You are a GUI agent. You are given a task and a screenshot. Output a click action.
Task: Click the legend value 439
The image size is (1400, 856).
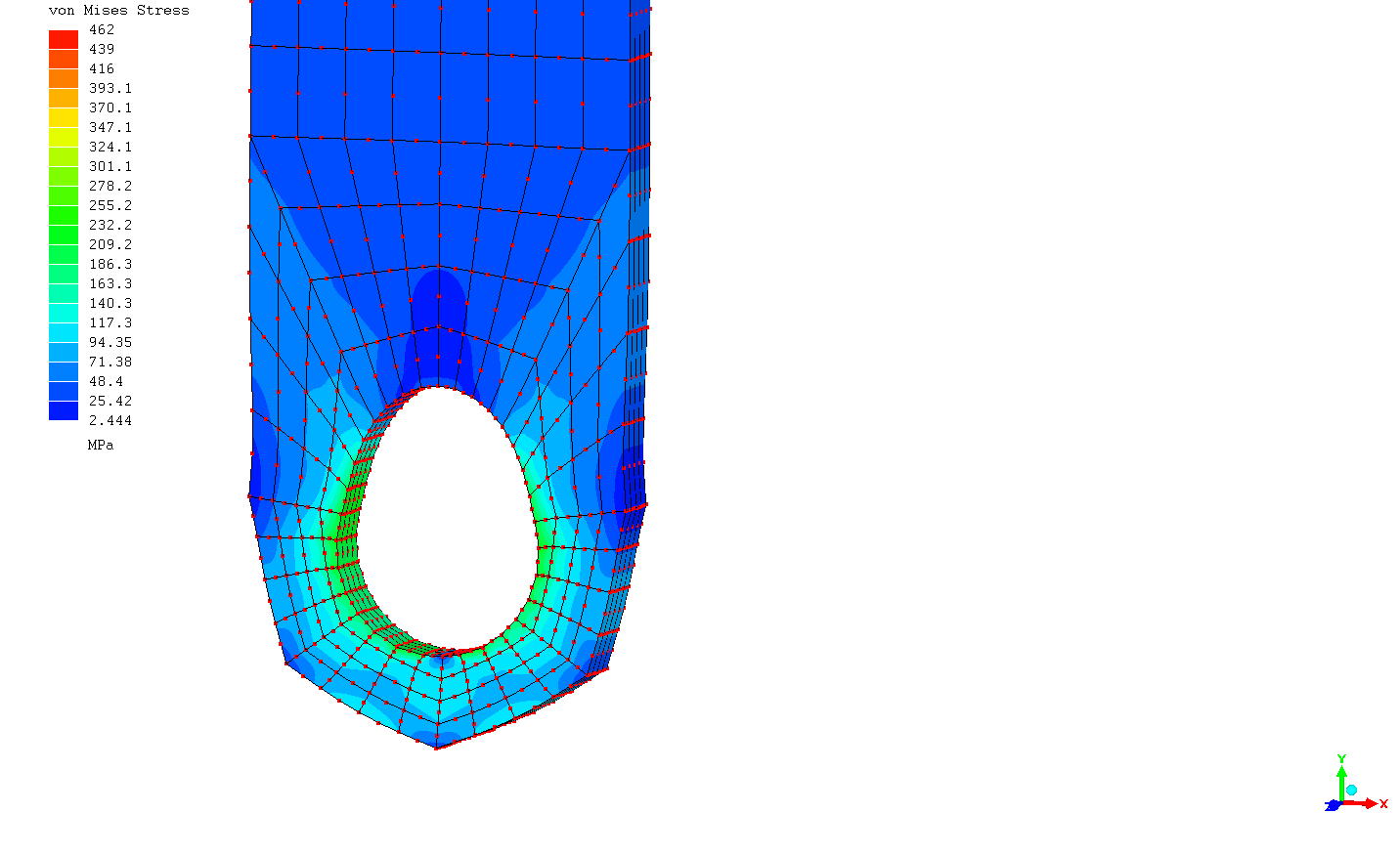pyautogui.click(x=102, y=49)
